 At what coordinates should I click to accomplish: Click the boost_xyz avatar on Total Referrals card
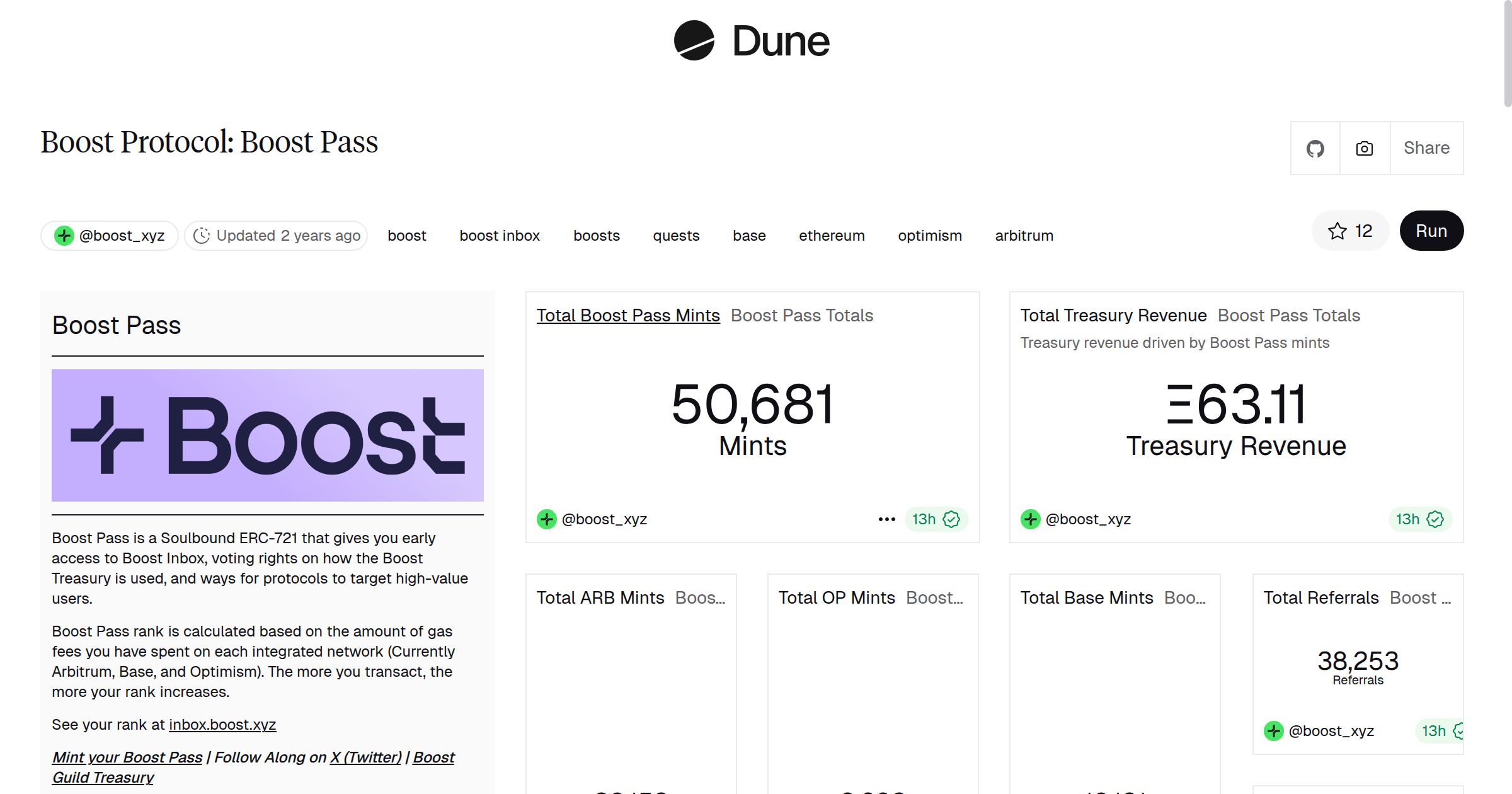(x=1273, y=730)
